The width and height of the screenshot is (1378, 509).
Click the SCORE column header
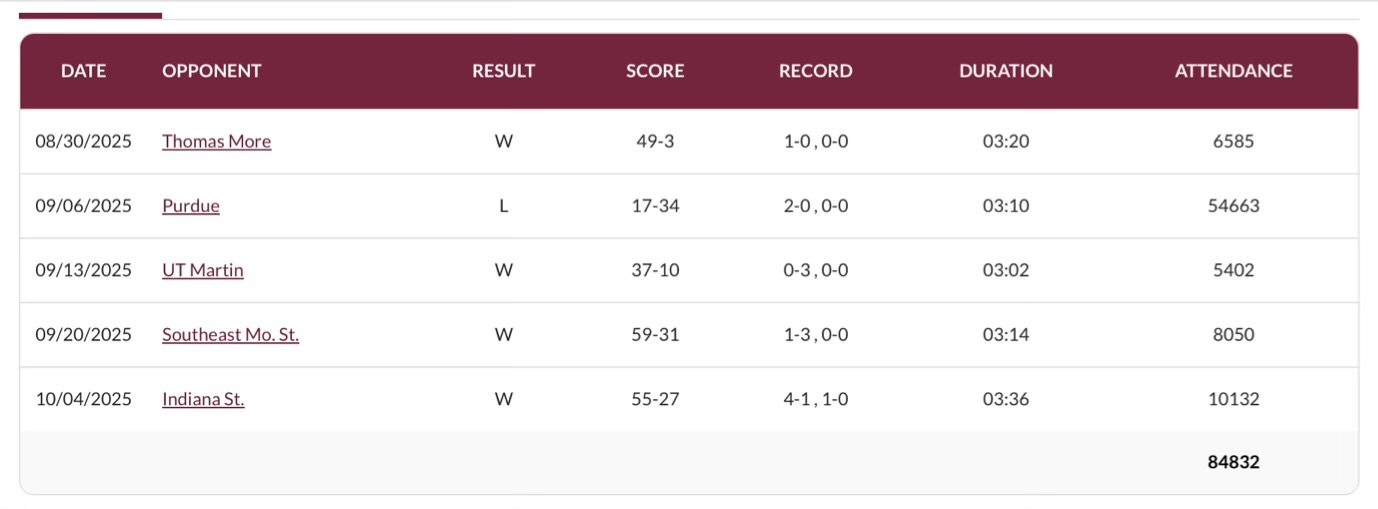655,71
